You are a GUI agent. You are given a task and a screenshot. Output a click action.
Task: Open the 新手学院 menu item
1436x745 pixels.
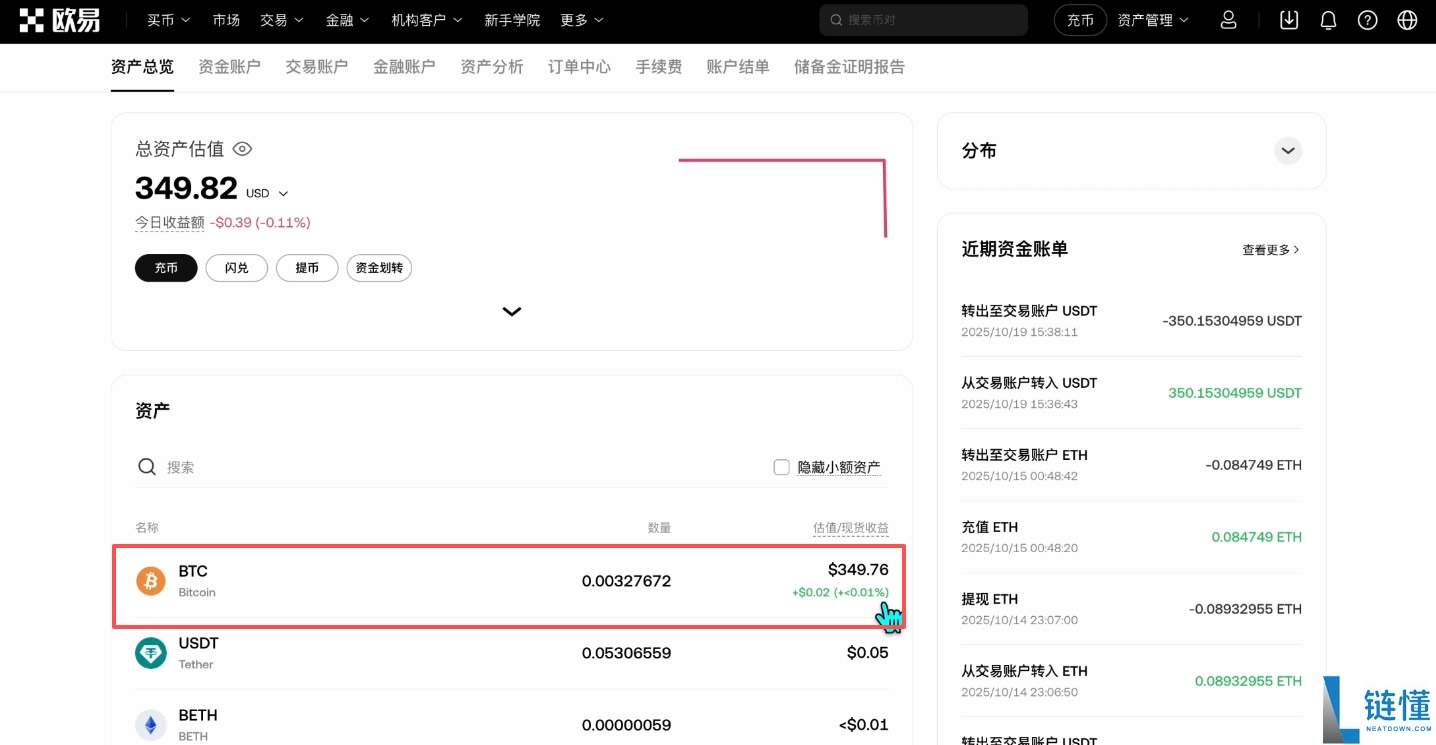(x=512, y=20)
